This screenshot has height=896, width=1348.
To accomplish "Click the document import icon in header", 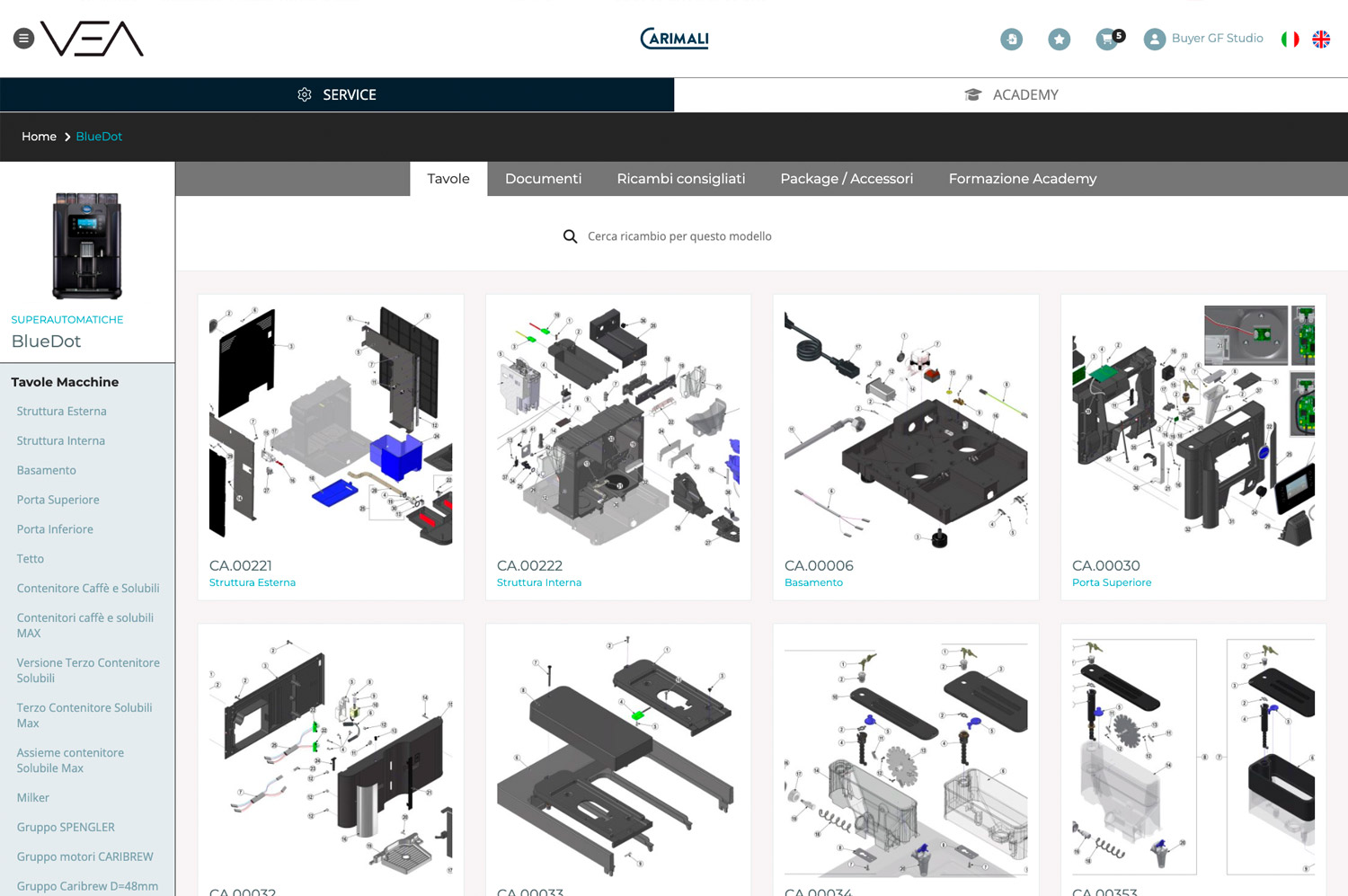I will pos(1011,40).
